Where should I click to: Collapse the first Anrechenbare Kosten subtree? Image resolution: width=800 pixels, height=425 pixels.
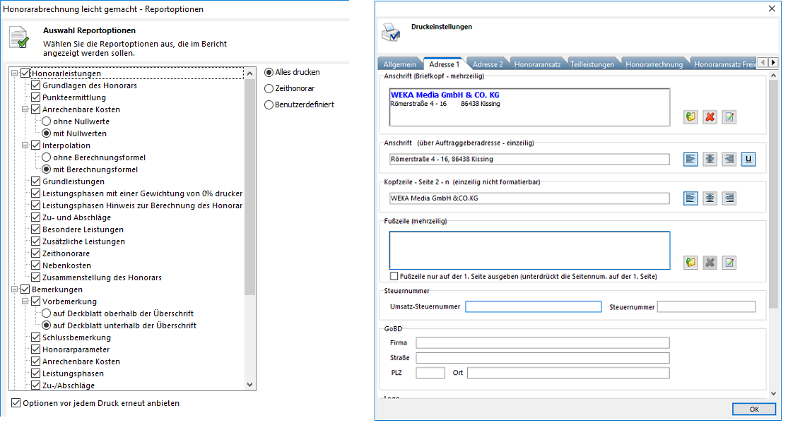(x=25, y=109)
